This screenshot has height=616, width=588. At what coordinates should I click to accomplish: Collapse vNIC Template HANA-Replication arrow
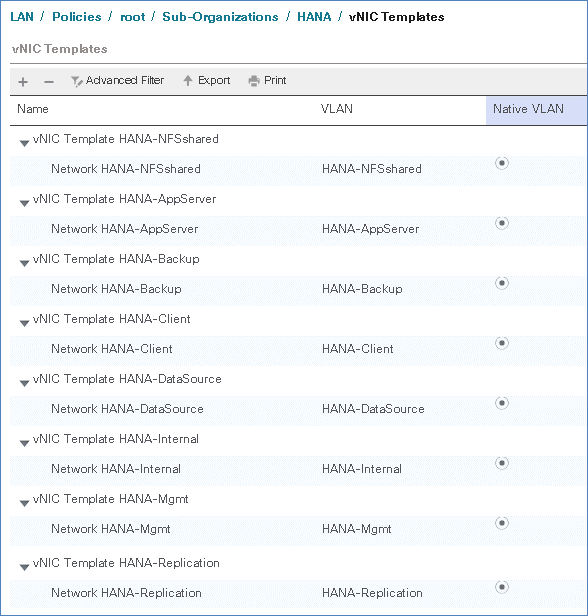(24, 568)
